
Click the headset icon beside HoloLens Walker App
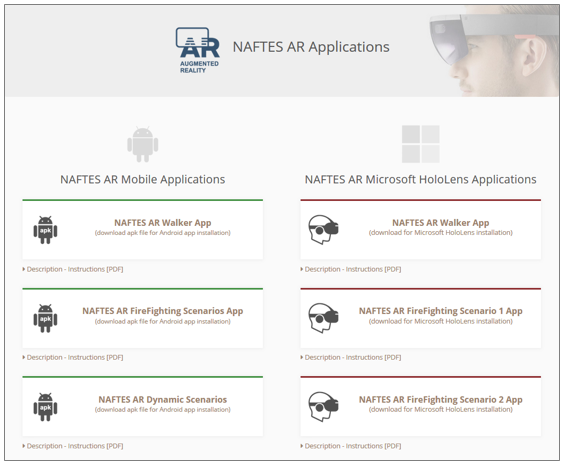coord(323,229)
